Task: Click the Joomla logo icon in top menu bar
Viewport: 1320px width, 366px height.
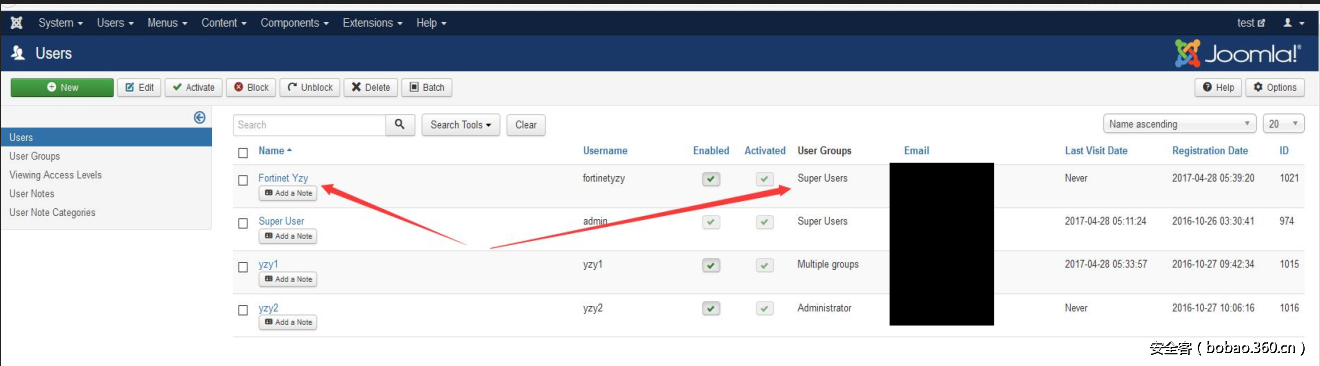Action: pos(17,22)
